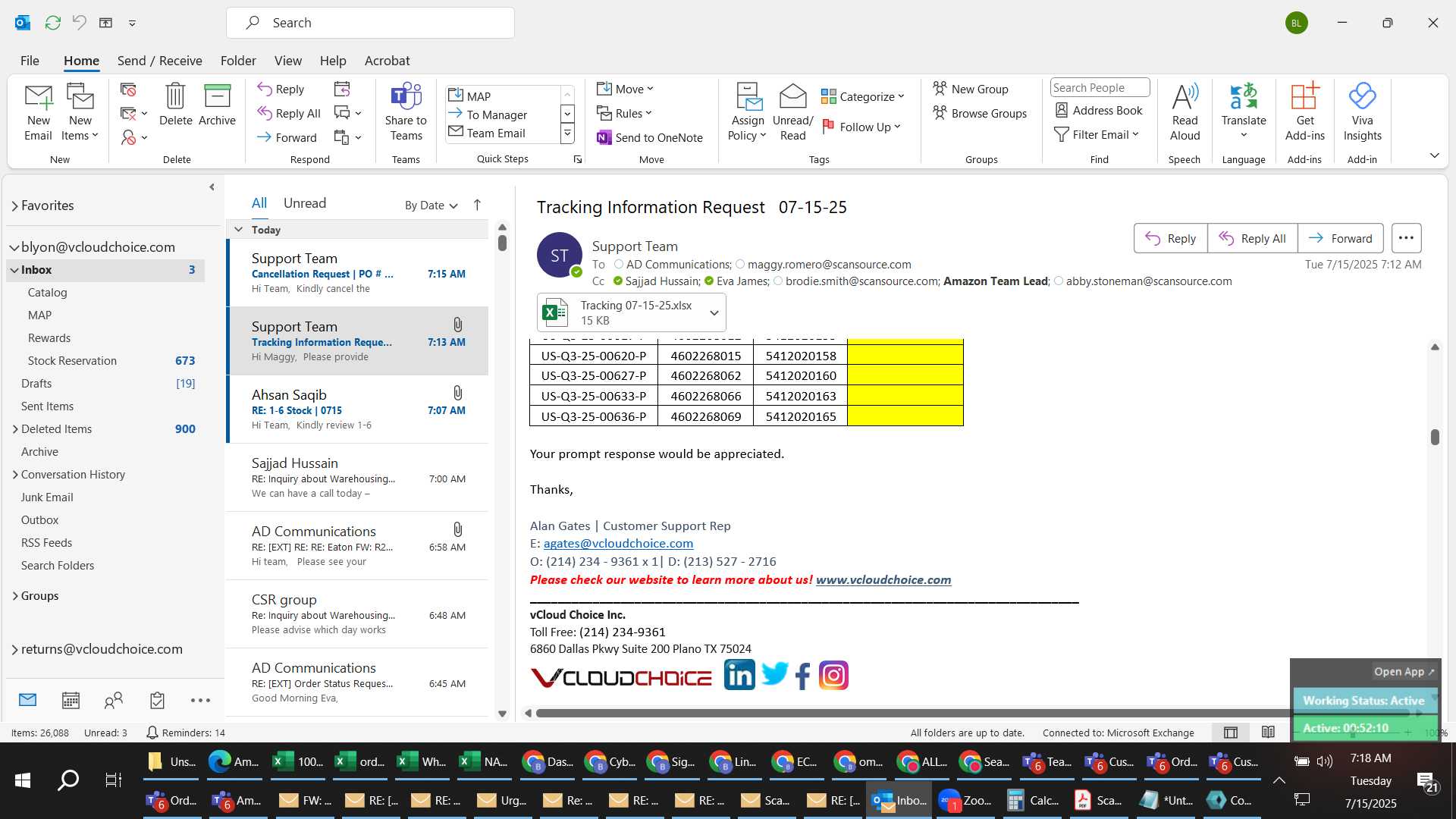Open the Rules dropdown
Screen dimensions: 1456x819
(x=624, y=113)
